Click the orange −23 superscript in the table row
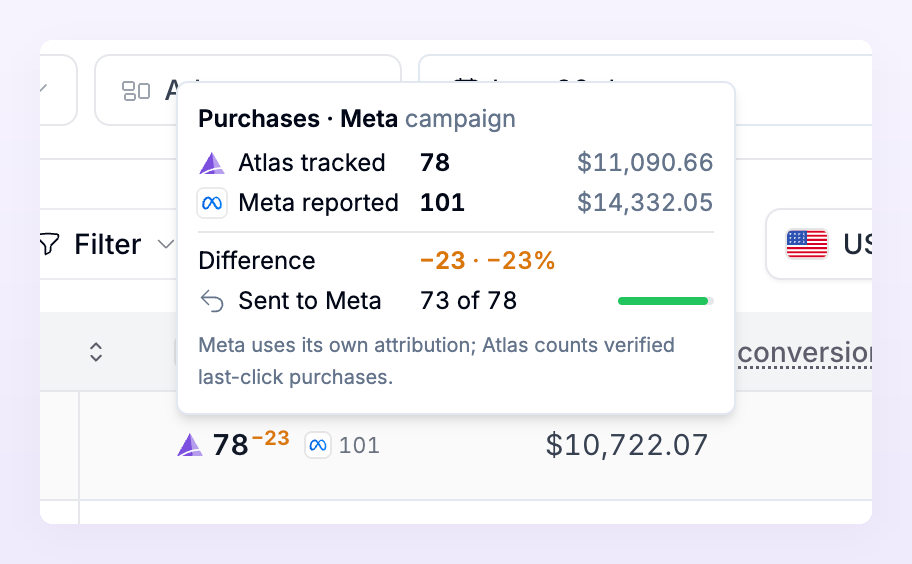The width and height of the screenshot is (912, 564). point(270,438)
